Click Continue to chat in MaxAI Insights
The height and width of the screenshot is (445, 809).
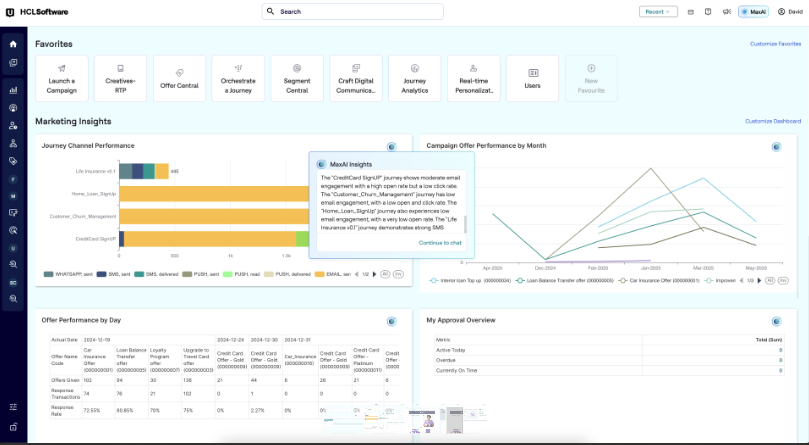click(x=440, y=243)
